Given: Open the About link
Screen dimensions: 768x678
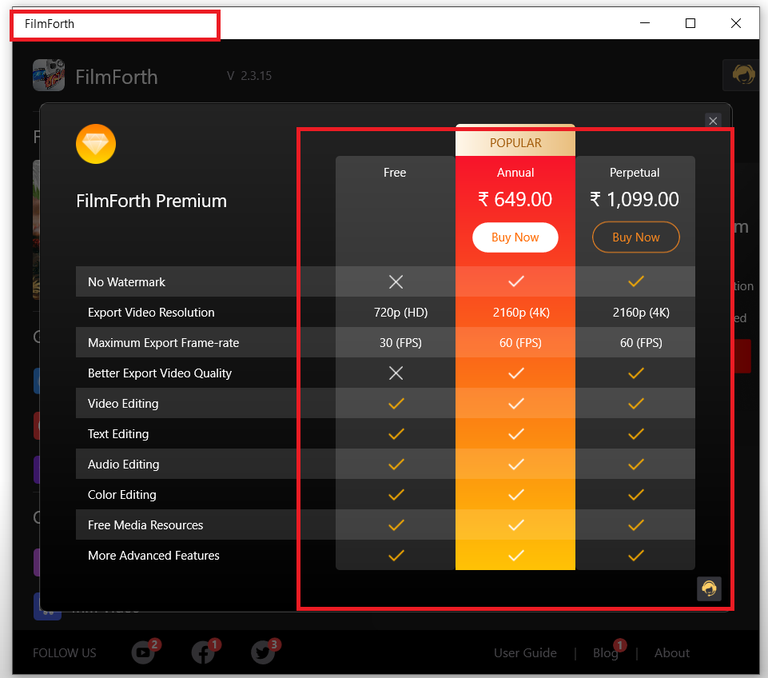Looking at the screenshot, I should pyautogui.click(x=672, y=653).
